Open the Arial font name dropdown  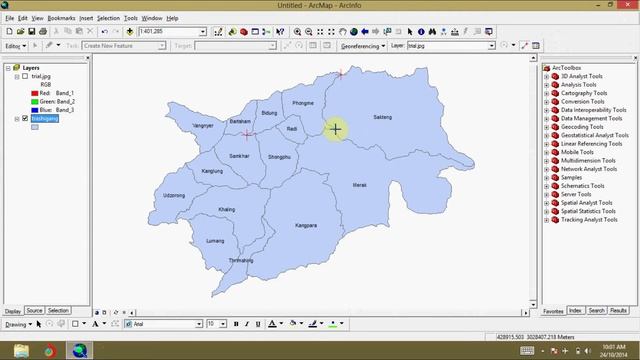199,324
